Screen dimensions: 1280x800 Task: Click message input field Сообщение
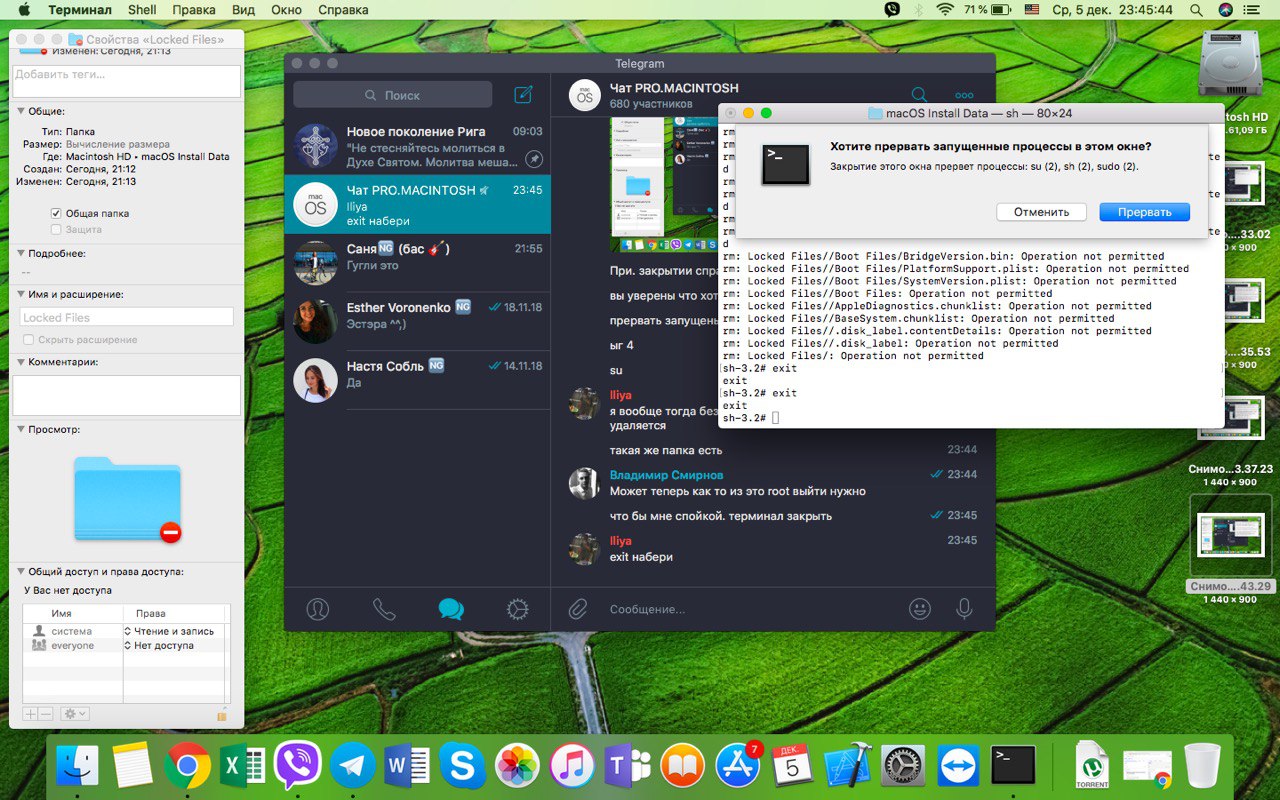(750, 609)
